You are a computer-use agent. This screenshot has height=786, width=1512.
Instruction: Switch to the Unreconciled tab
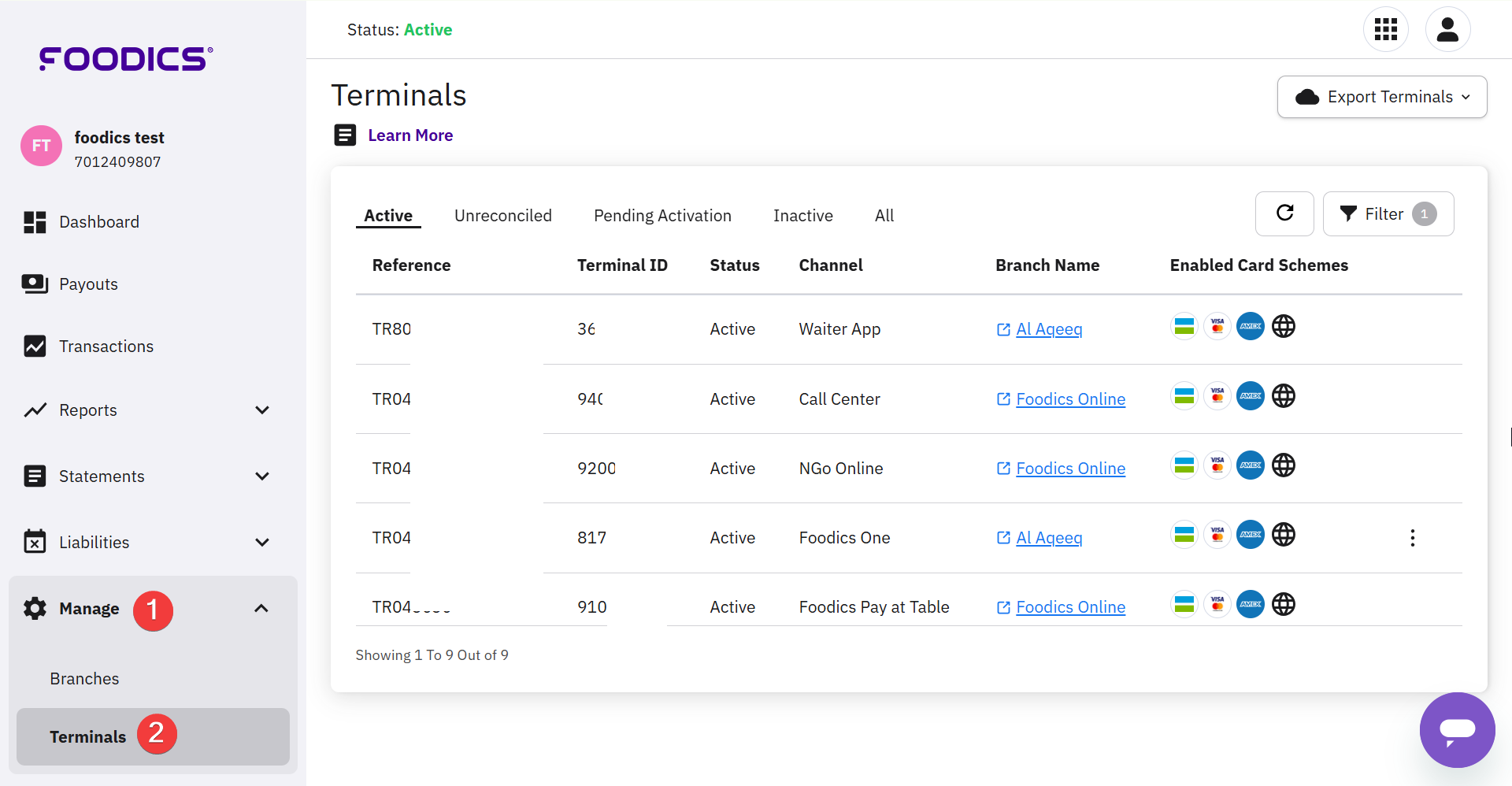pyautogui.click(x=503, y=216)
